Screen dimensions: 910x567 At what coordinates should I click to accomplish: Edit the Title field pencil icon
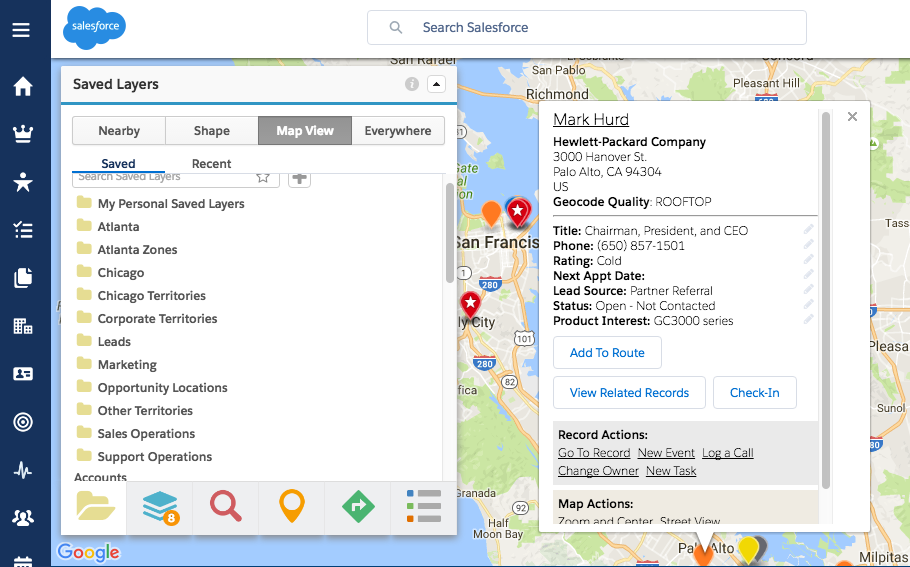(x=808, y=229)
